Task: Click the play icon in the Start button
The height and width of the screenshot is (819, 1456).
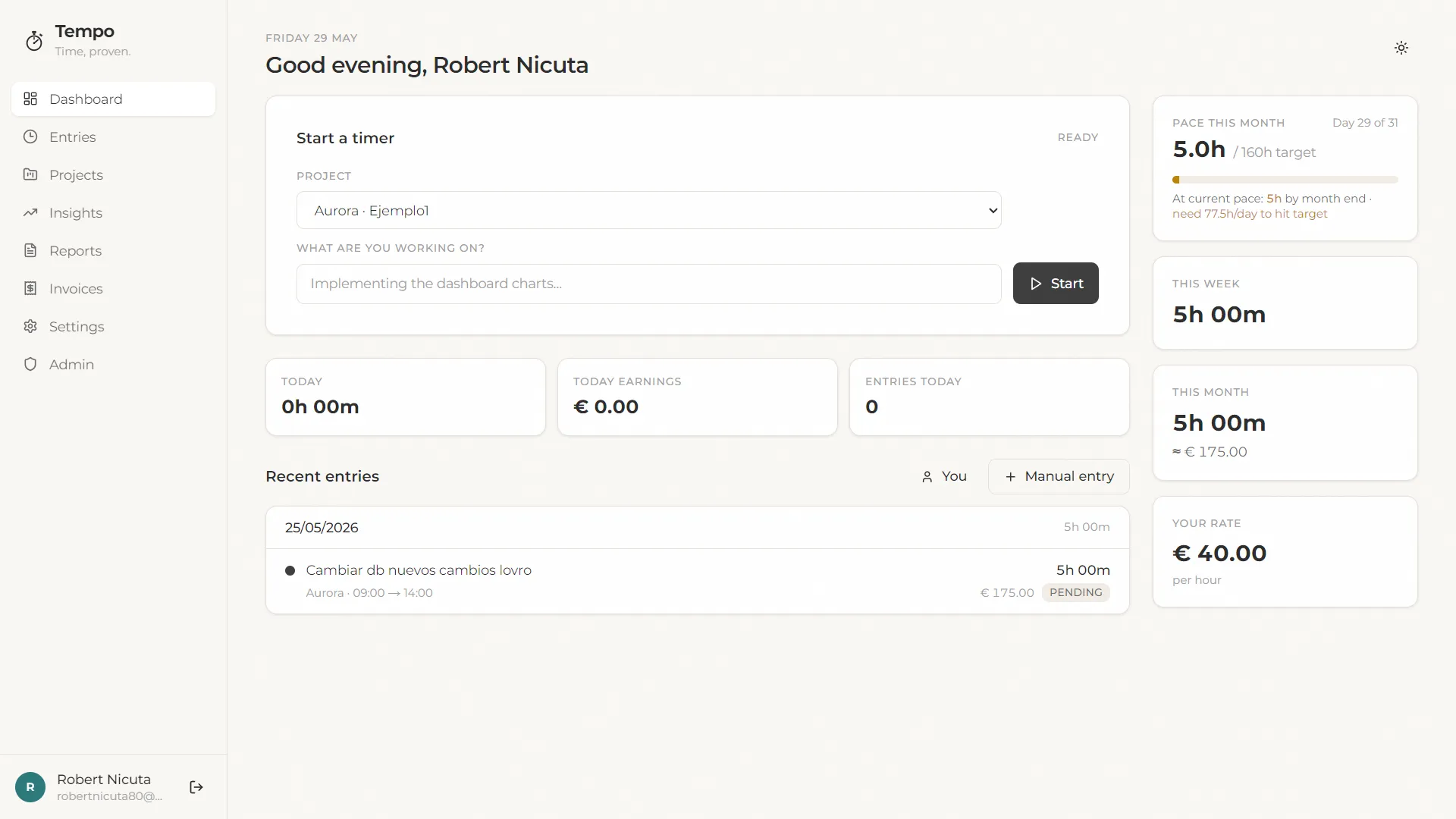Action: (x=1036, y=284)
